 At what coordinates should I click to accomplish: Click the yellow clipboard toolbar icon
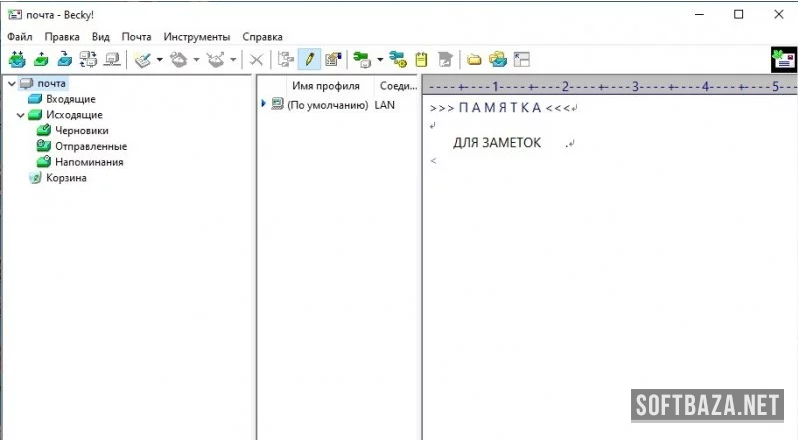pyautogui.click(x=421, y=60)
